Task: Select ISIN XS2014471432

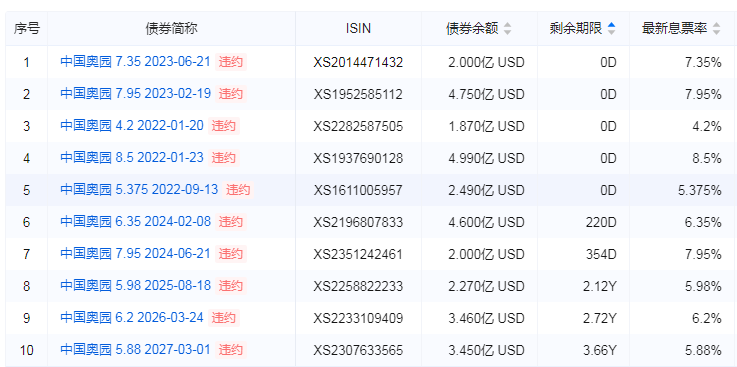Action: (358, 62)
